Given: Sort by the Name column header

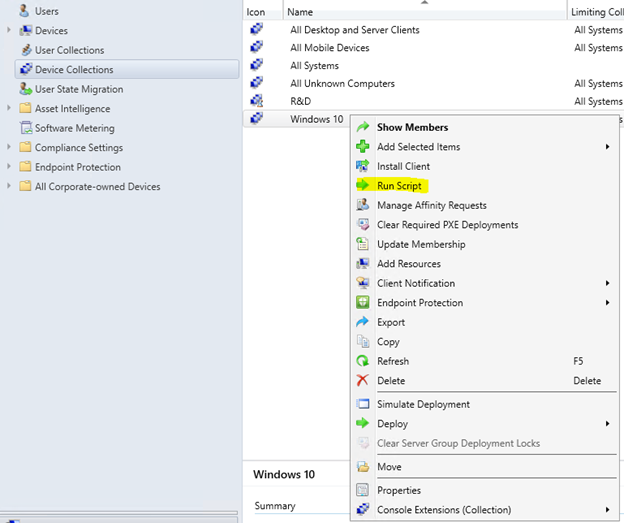Looking at the screenshot, I should 425,12.
